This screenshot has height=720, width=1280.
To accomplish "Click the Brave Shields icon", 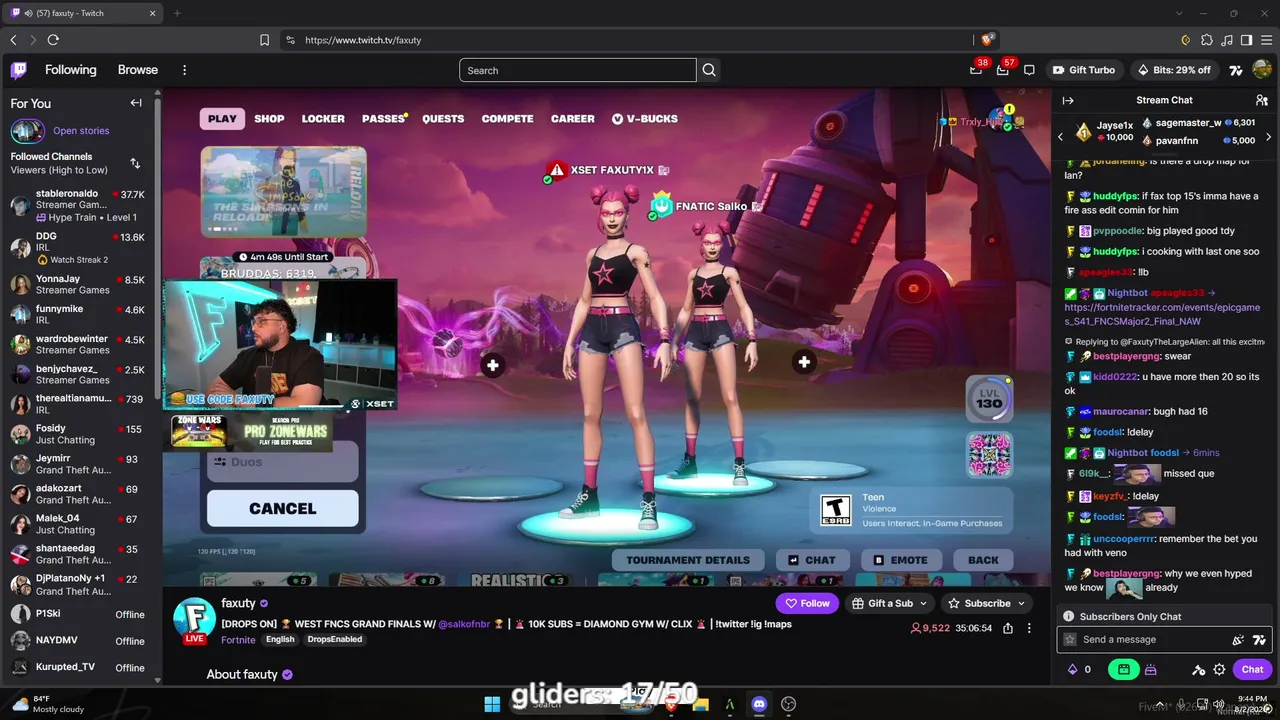I will pyautogui.click(x=987, y=40).
